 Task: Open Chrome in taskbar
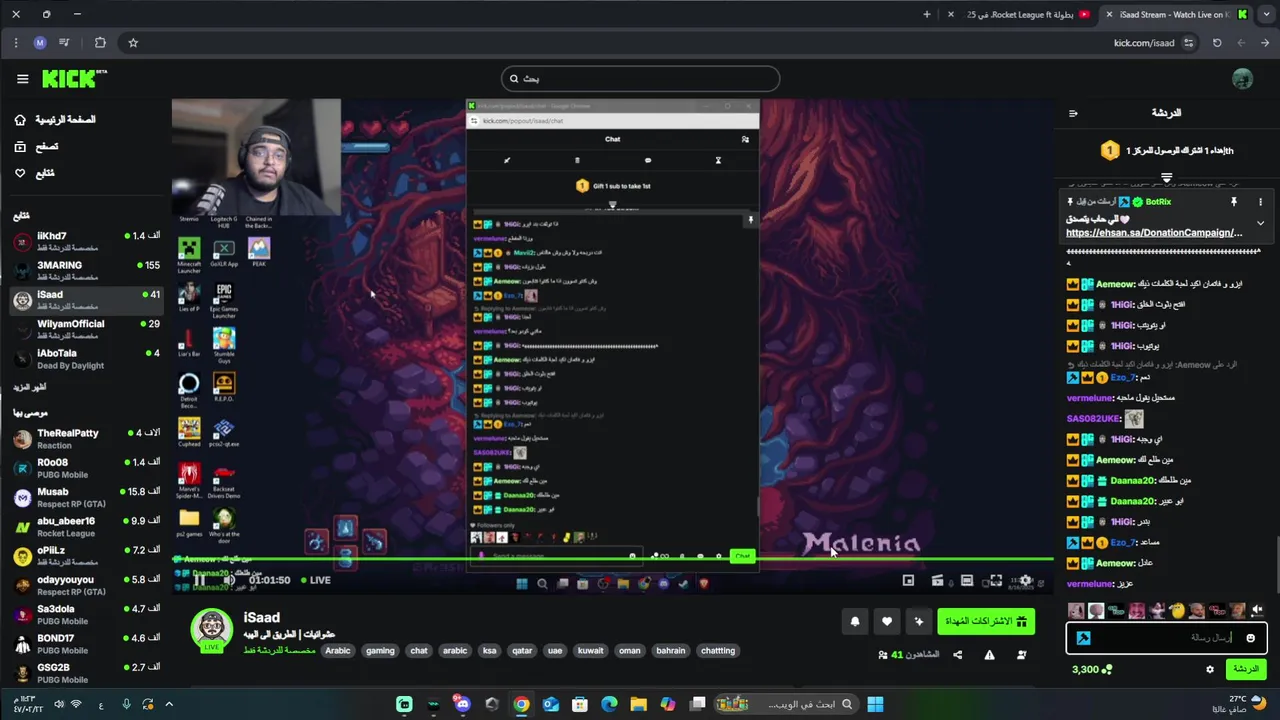(x=521, y=704)
